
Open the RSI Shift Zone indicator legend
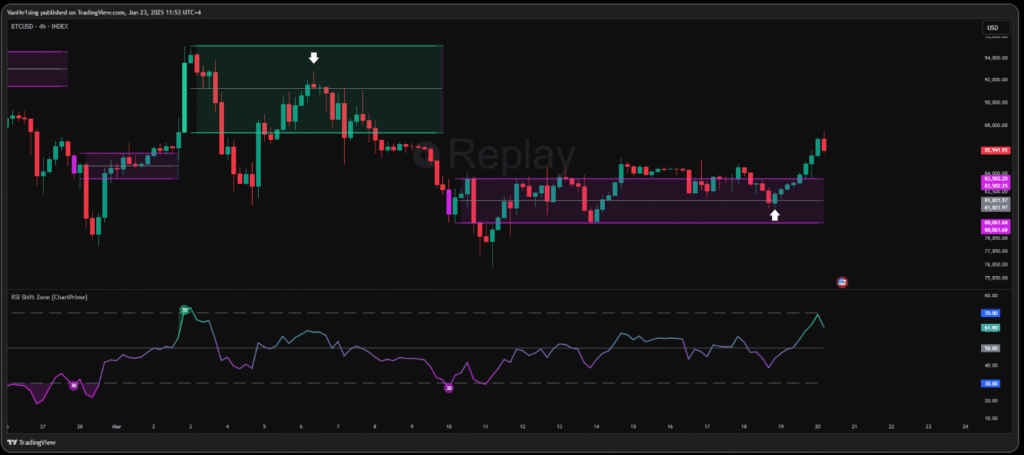coord(48,297)
